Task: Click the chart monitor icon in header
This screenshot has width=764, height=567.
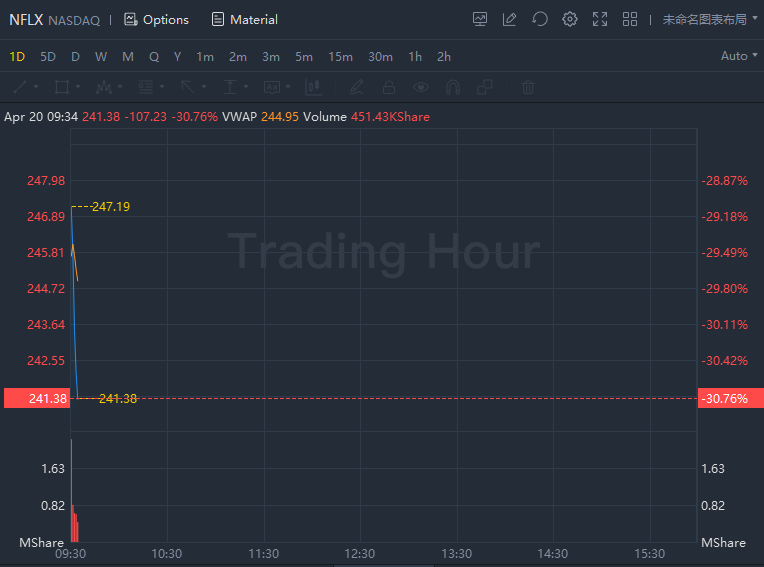Action: (480, 19)
